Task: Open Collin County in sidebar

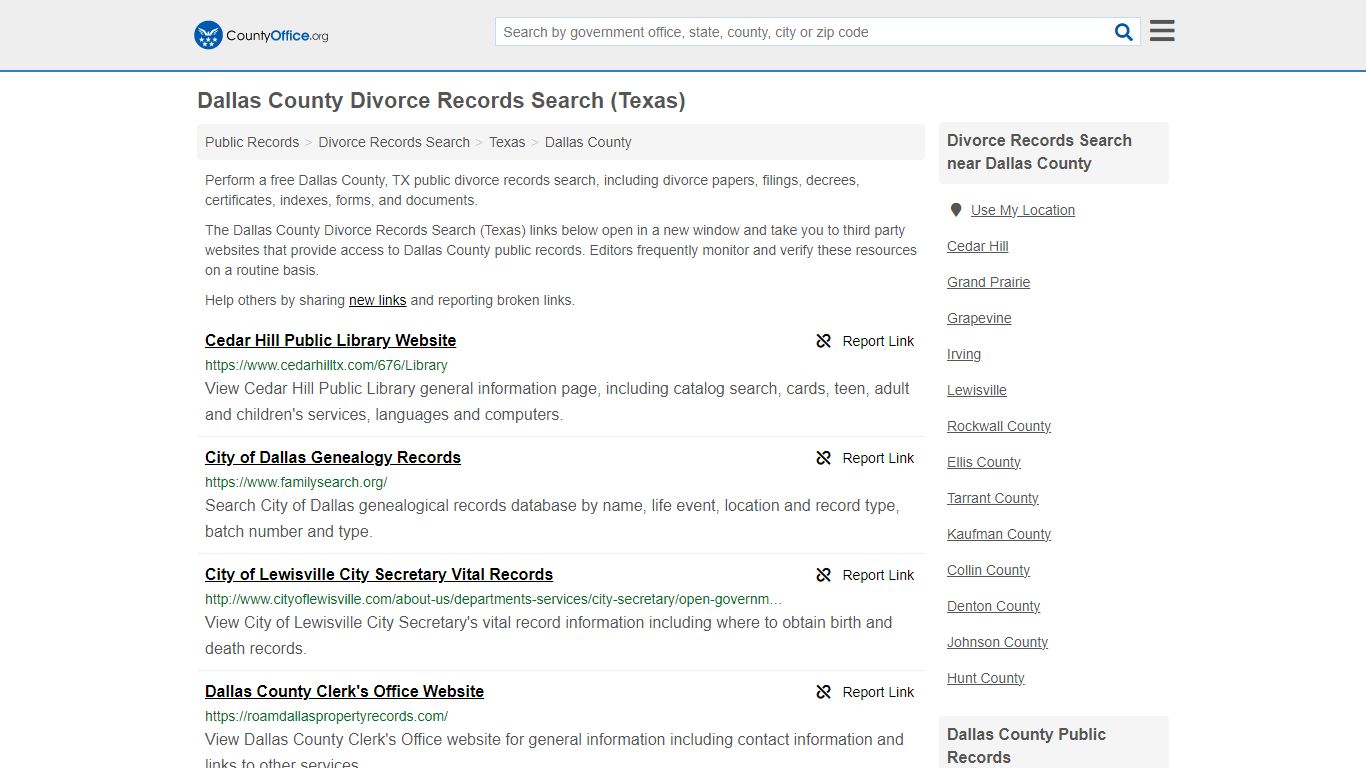Action: (x=988, y=570)
